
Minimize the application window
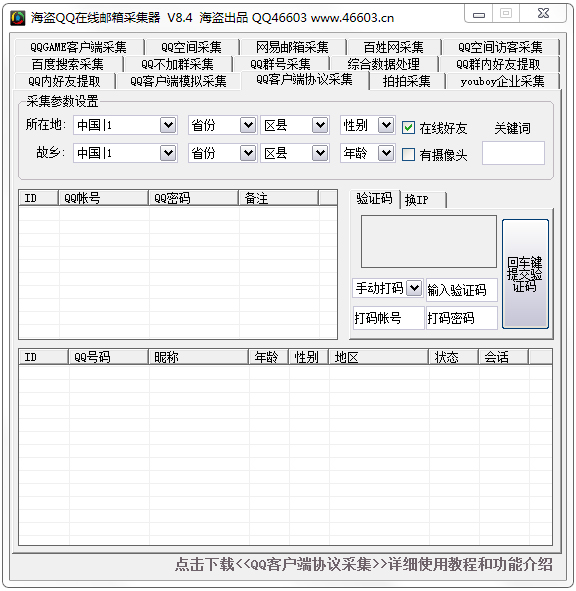point(479,15)
